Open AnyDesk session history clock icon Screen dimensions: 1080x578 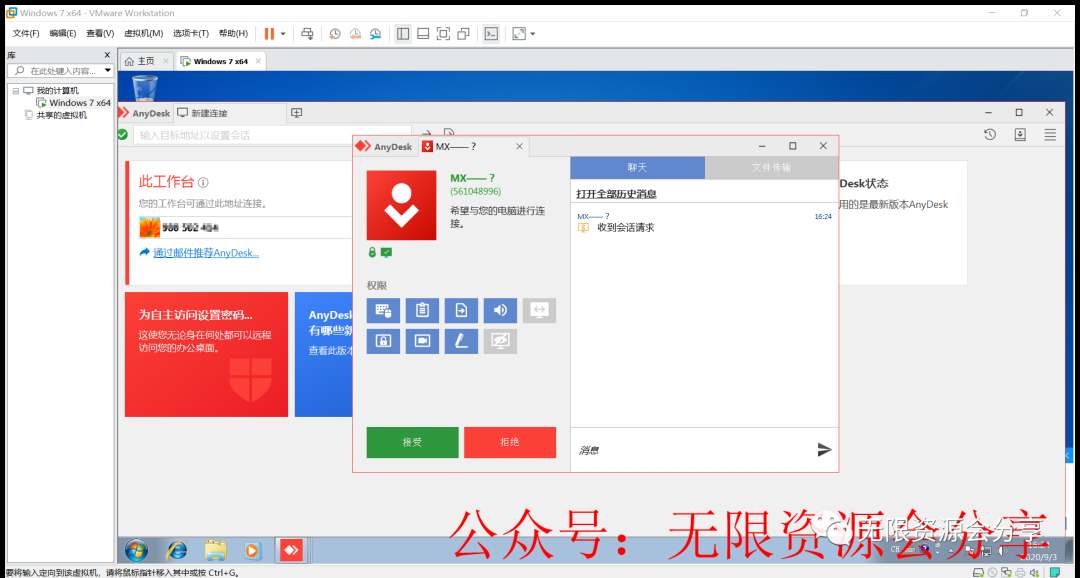990,135
